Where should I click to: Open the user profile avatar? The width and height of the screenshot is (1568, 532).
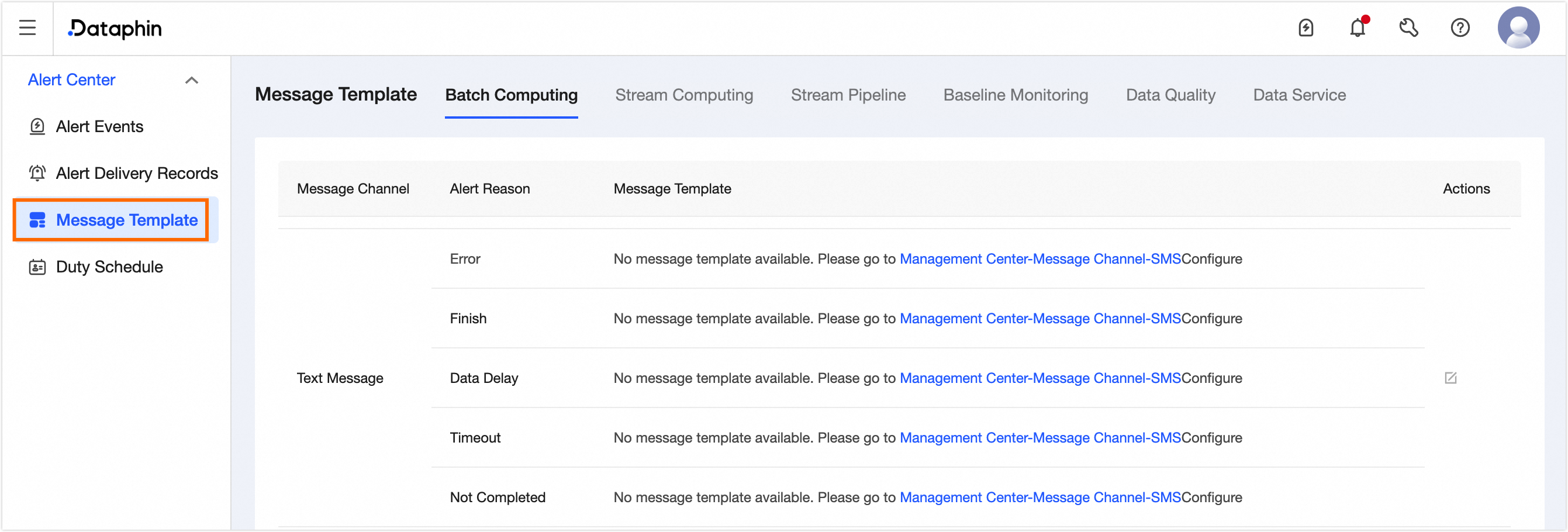coord(1518,28)
